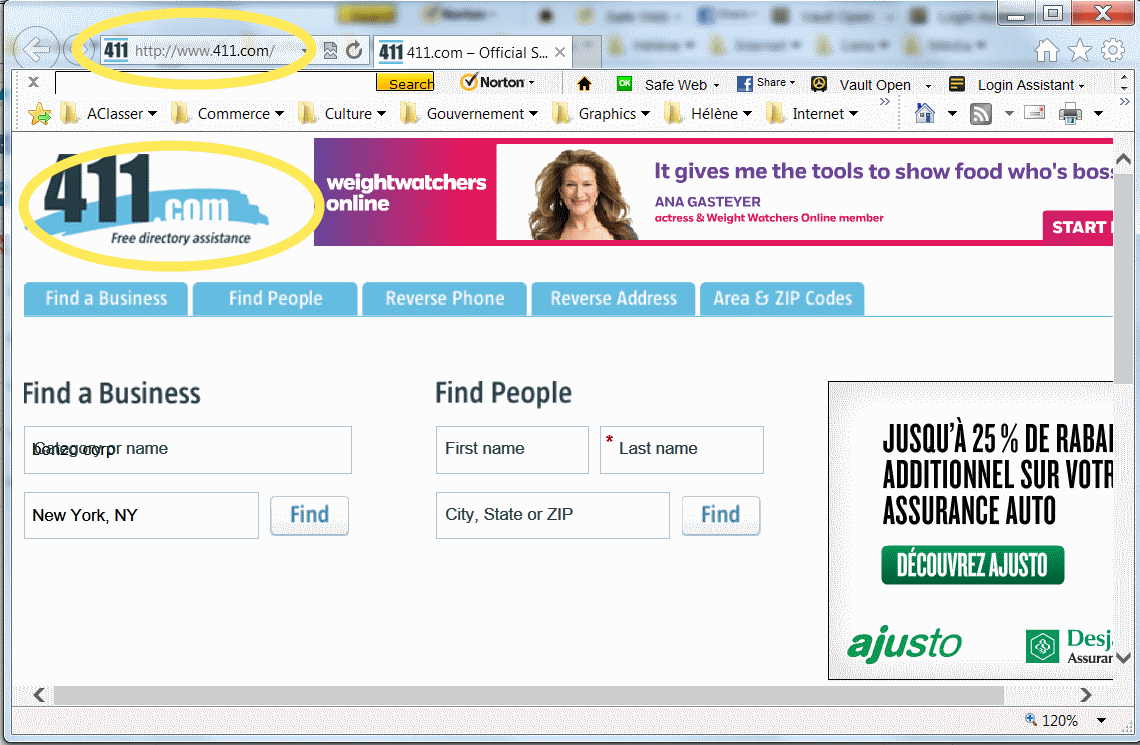1140x745 pixels.
Task: Click the Read mail icon
Action: (x=1034, y=113)
